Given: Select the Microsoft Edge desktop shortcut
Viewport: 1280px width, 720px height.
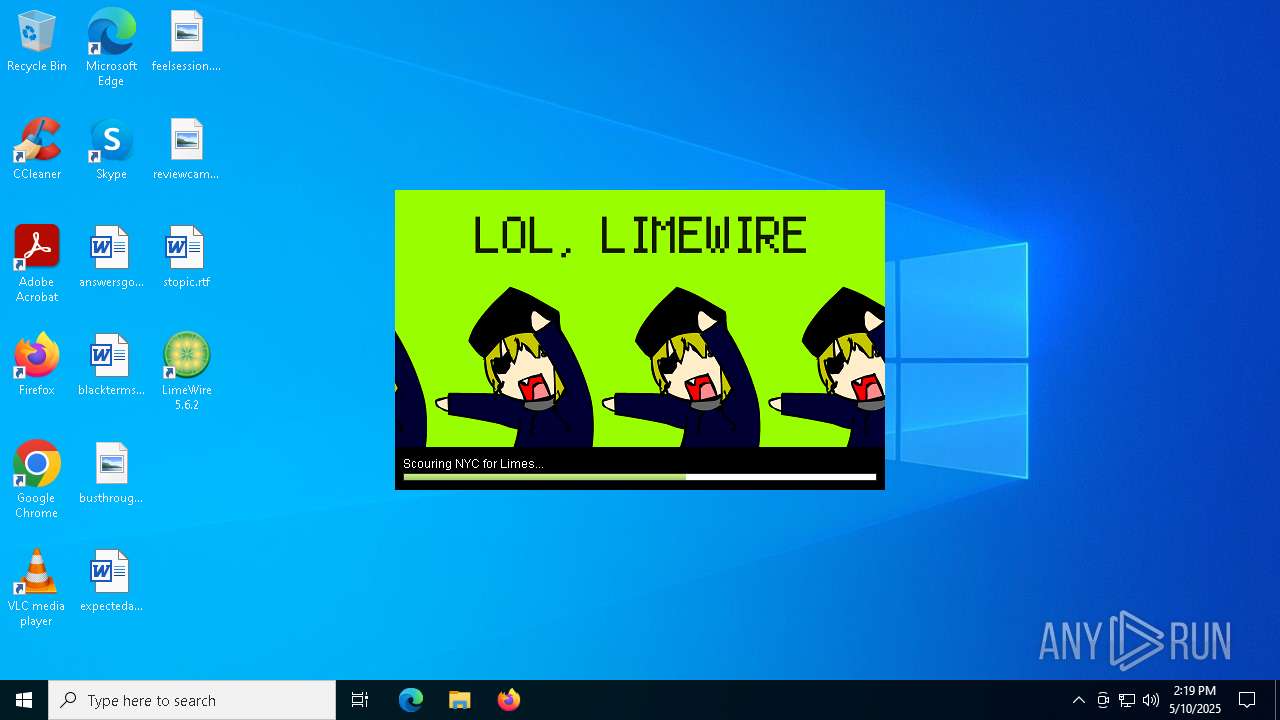Looking at the screenshot, I should point(111,48).
